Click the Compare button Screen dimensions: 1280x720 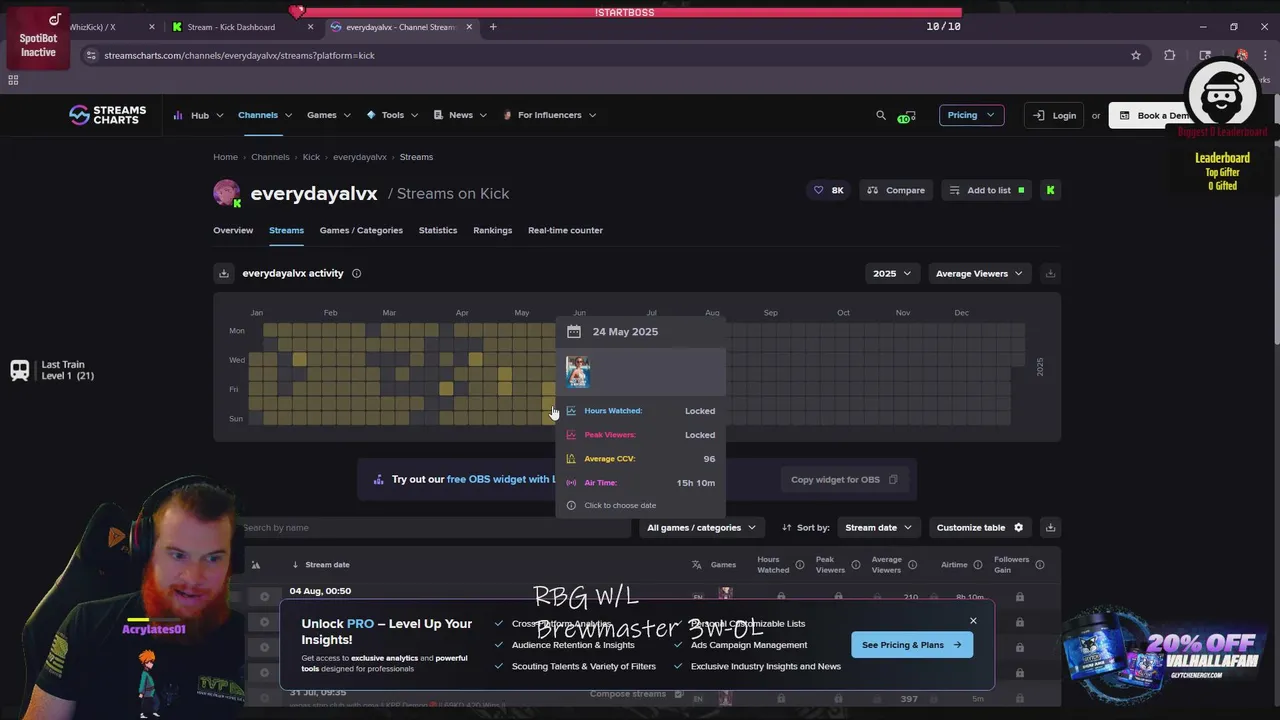pos(896,190)
